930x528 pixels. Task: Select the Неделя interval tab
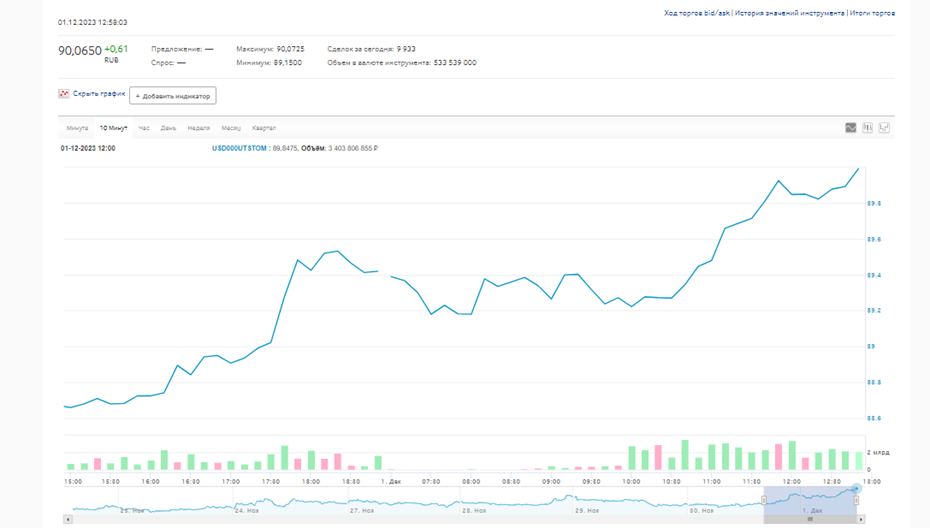(199, 128)
